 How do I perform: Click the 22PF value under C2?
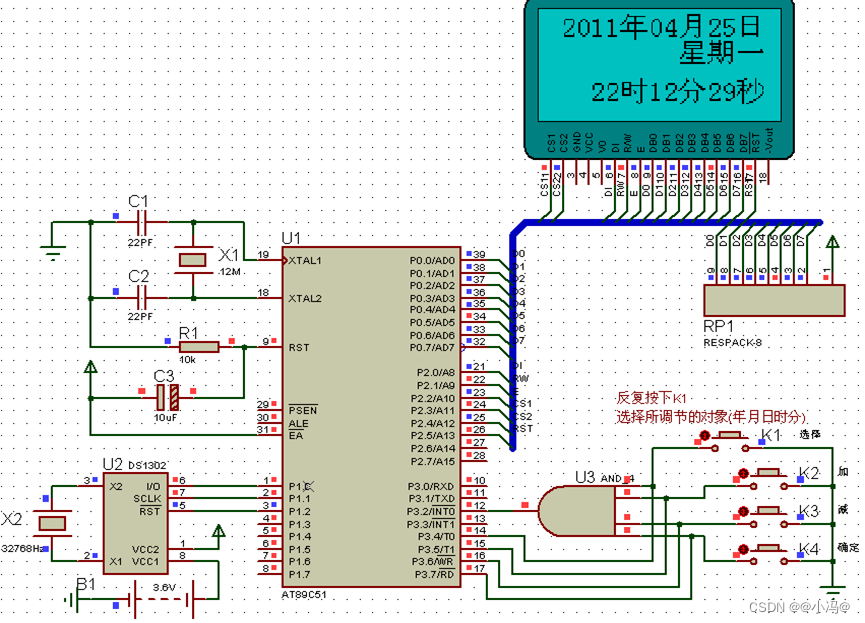coord(140,317)
